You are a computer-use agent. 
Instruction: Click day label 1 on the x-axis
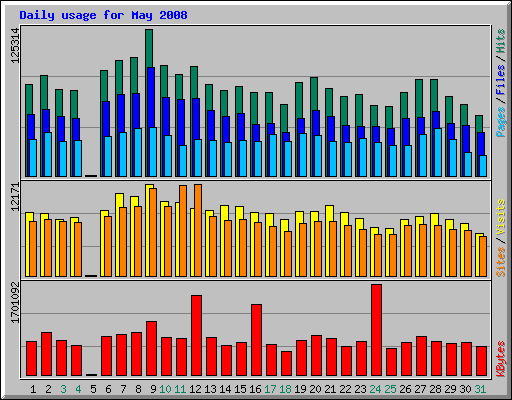pyautogui.click(x=33, y=389)
